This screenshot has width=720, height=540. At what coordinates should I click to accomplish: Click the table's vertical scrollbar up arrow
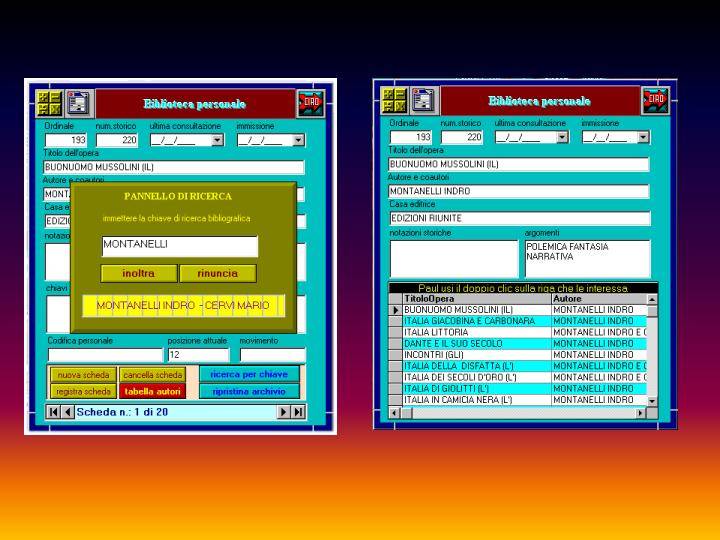652,299
